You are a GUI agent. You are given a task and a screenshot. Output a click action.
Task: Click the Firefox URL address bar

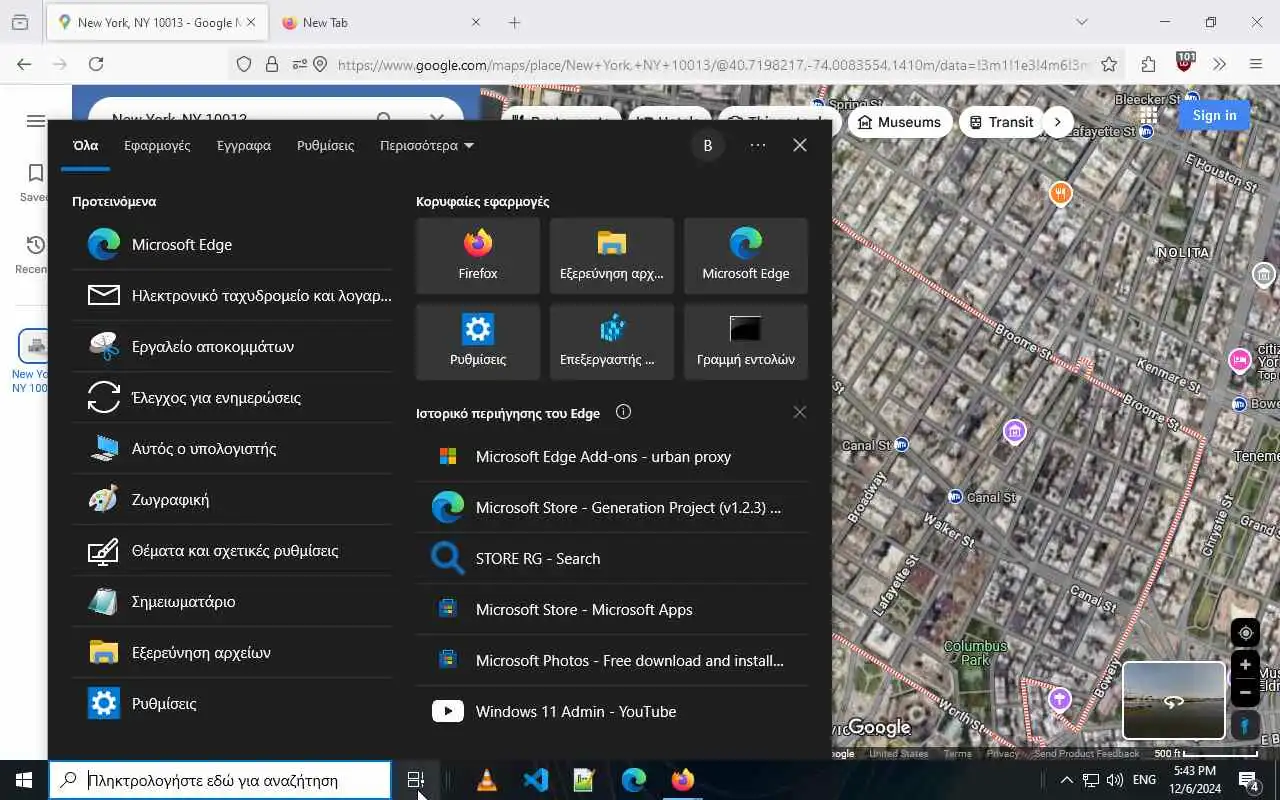(x=714, y=64)
